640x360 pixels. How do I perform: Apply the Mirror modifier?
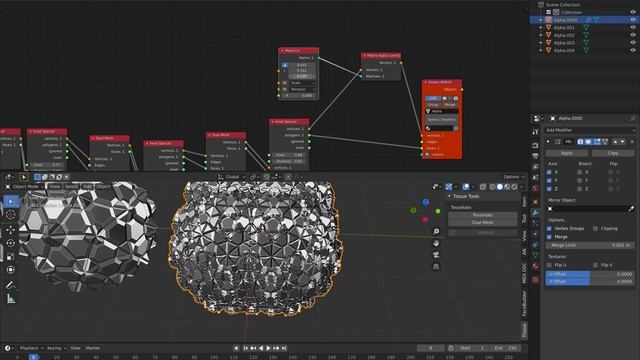(567, 153)
